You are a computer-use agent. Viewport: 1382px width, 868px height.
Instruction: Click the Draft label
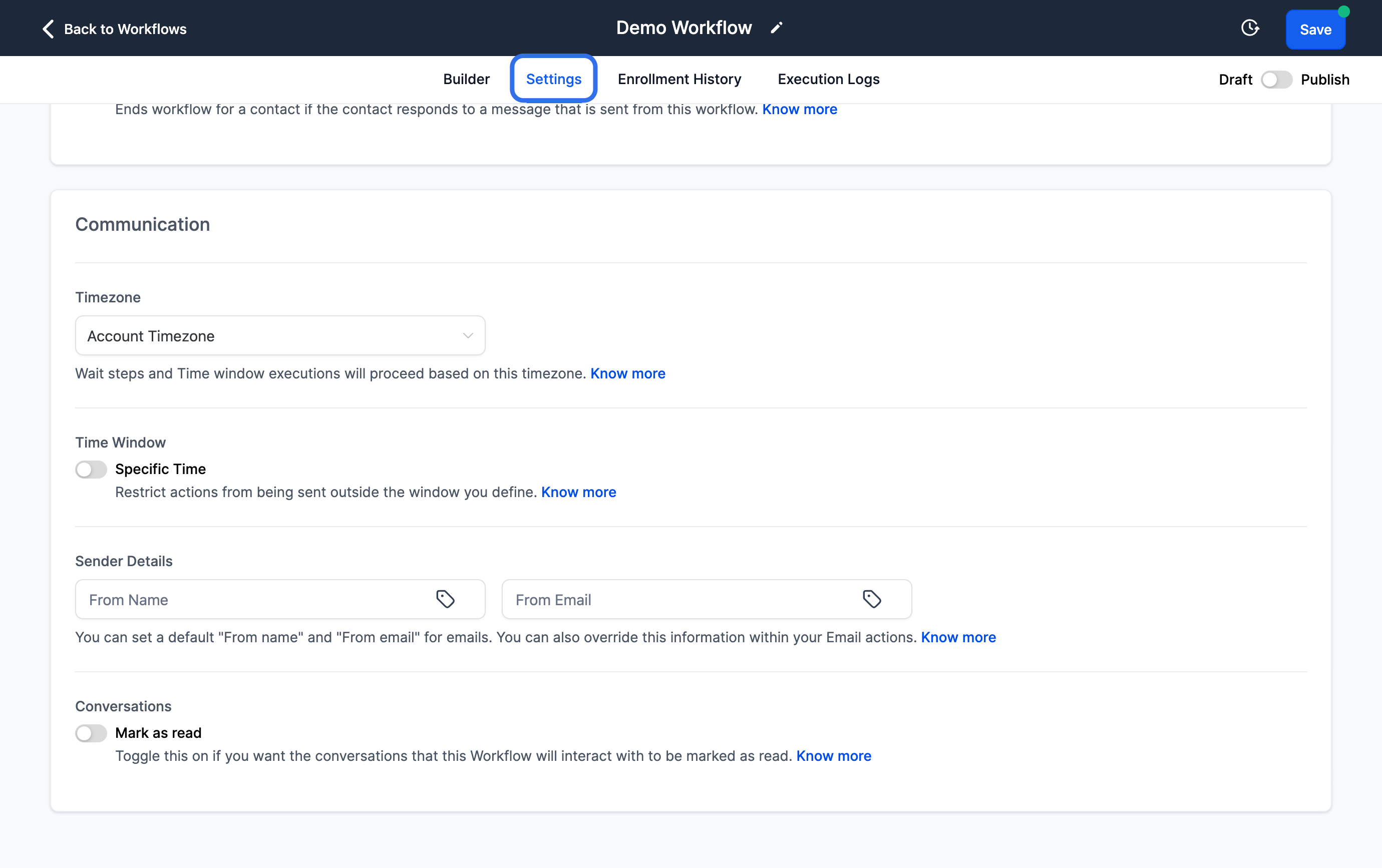pyautogui.click(x=1235, y=79)
